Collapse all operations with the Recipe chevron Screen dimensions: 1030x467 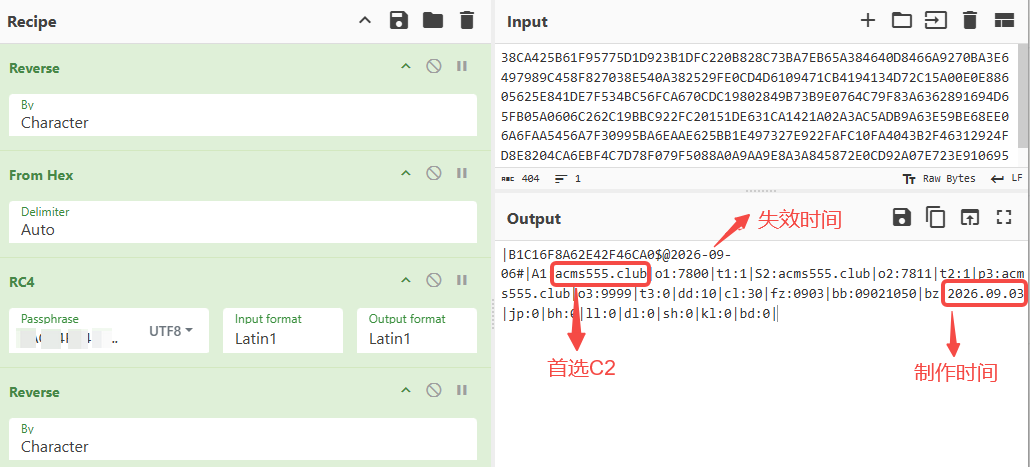pos(365,20)
